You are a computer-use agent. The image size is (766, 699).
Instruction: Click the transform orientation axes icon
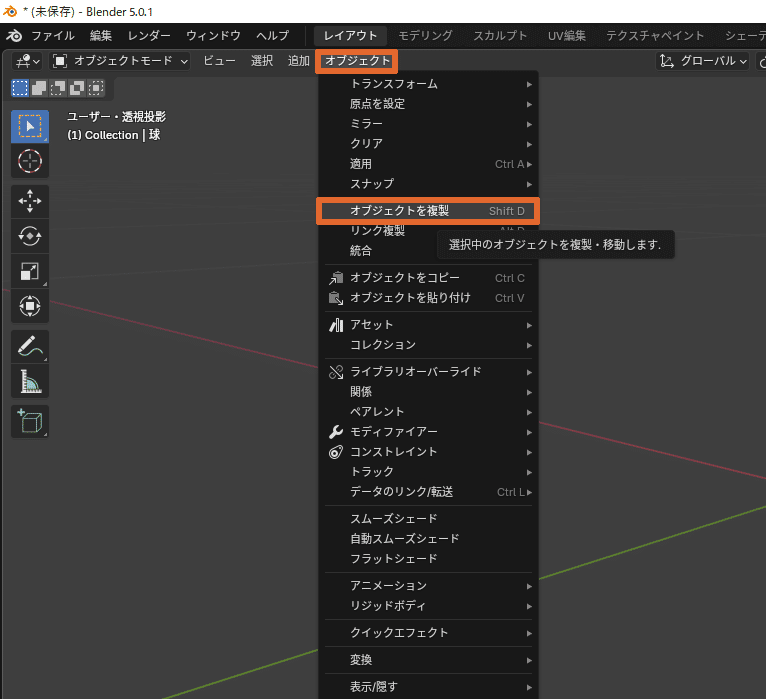666,61
